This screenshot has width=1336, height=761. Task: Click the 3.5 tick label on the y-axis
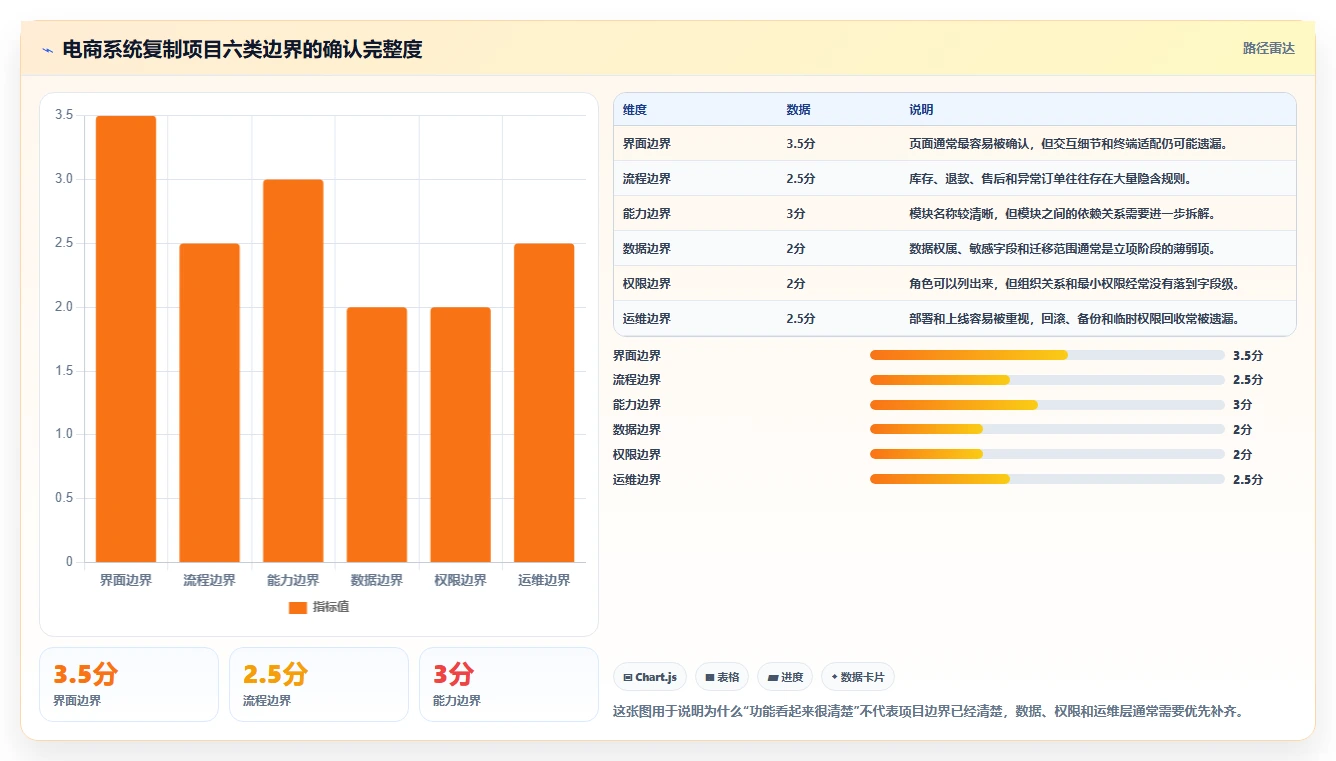coord(64,116)
